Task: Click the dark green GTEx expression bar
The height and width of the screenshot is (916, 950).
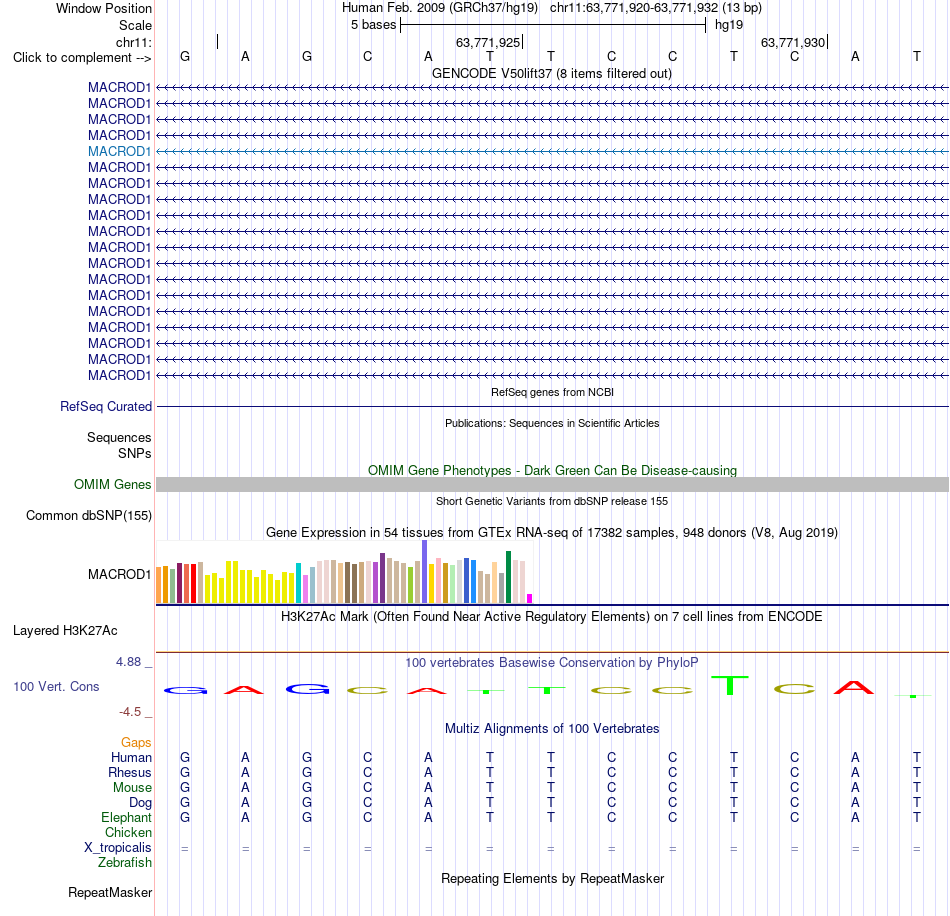Action: (x=508, y=577)
